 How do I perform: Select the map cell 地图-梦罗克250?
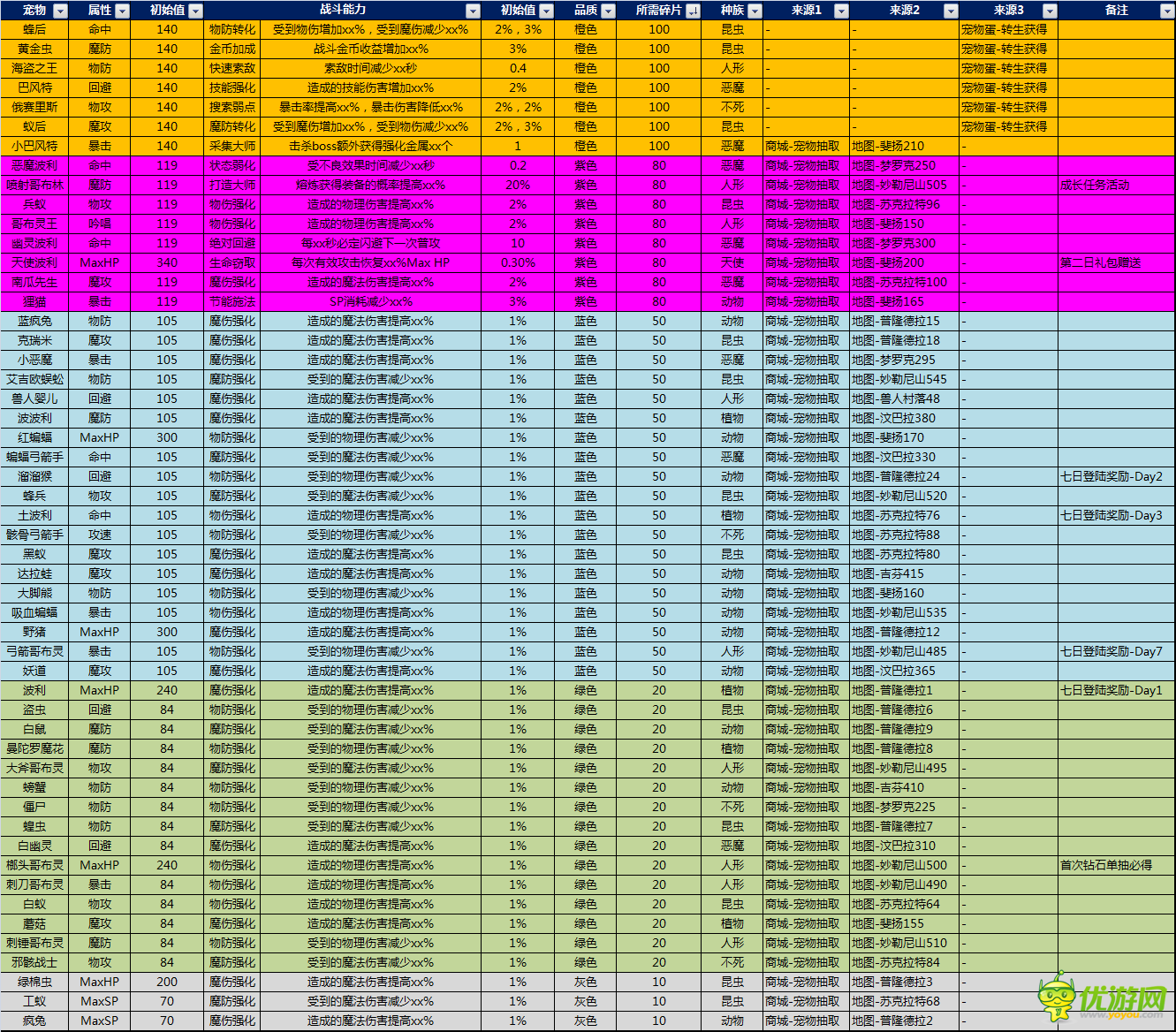(905, 165)
